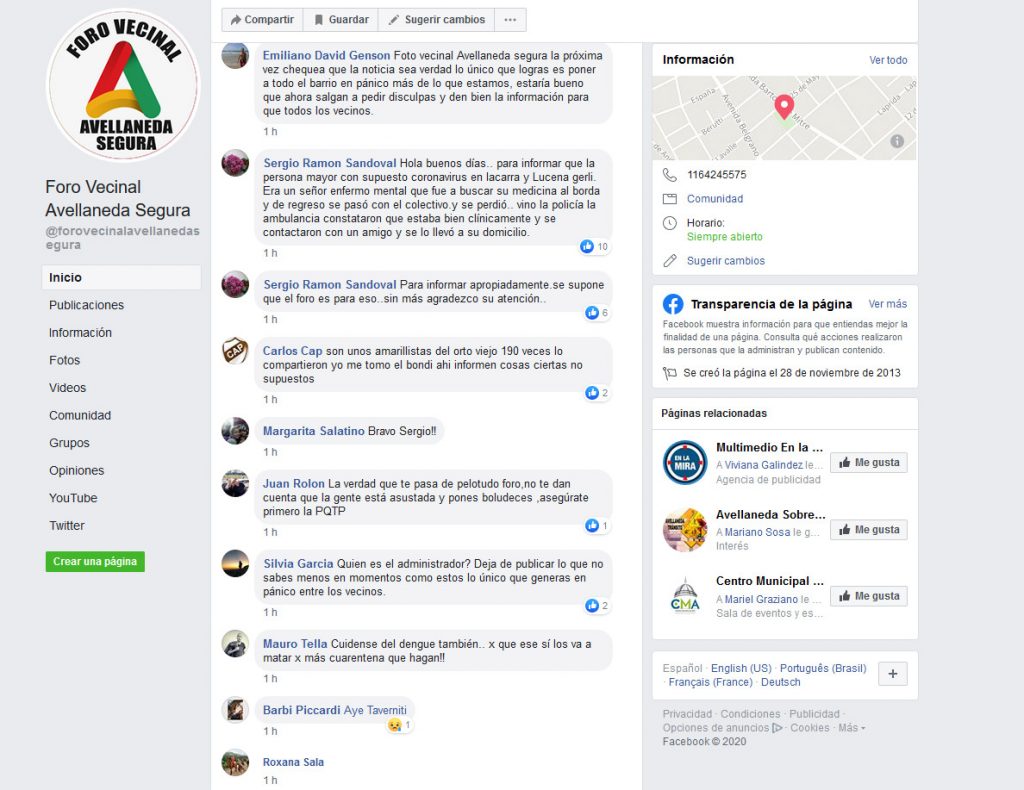
Task: Like the Multimedio En la page
Action: pyautogui.click(x=869, y=462)
